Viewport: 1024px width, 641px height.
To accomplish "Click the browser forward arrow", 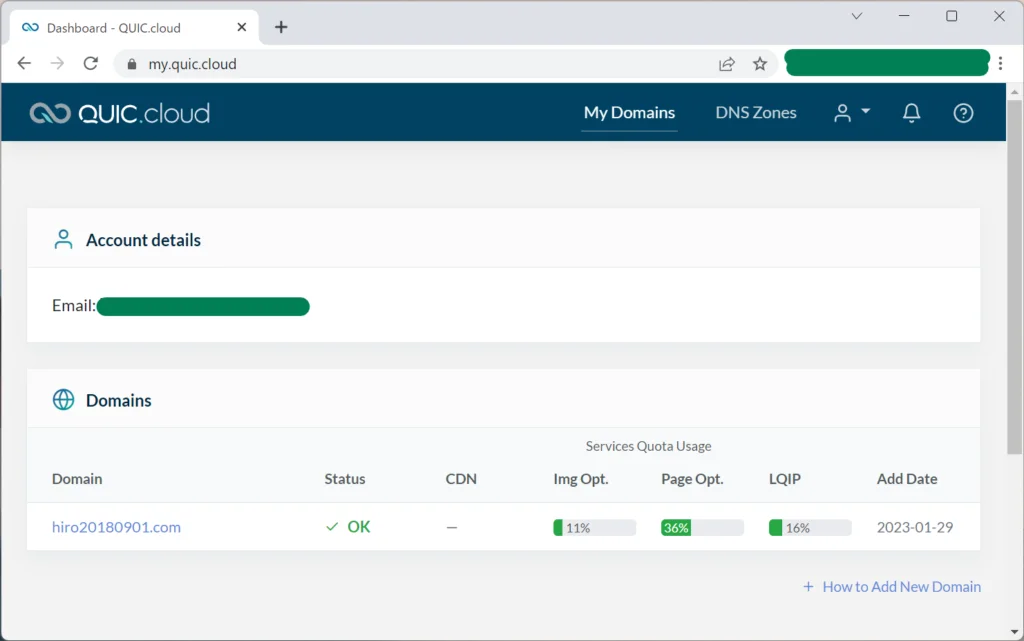I will (x=57, y=63).
